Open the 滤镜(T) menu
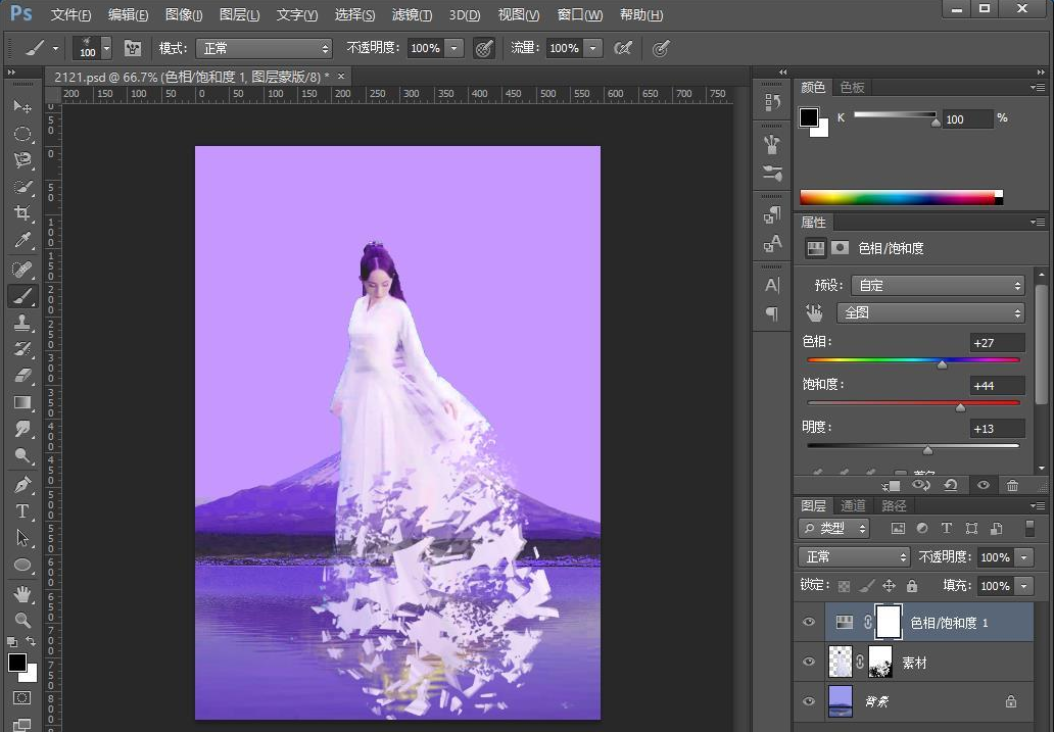This screenshot has width=1054, height=732. 412,15
